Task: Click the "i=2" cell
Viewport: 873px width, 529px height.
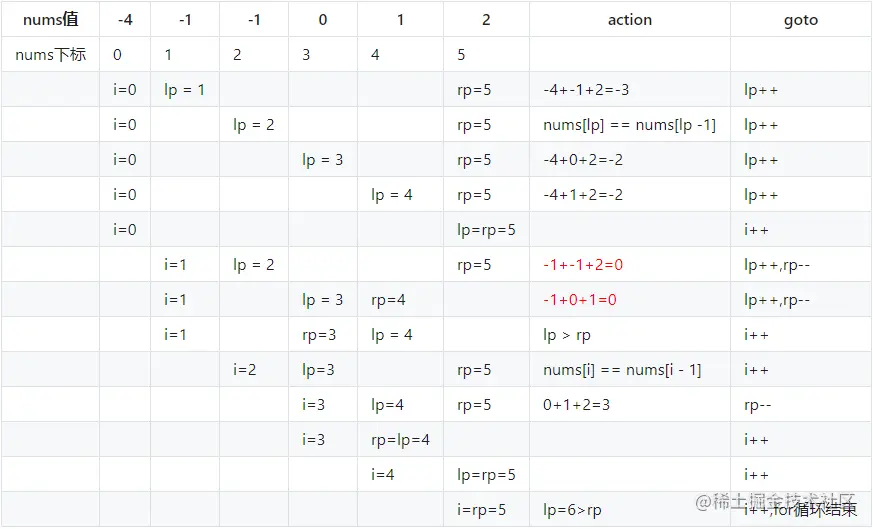Action: click(245, 370)
